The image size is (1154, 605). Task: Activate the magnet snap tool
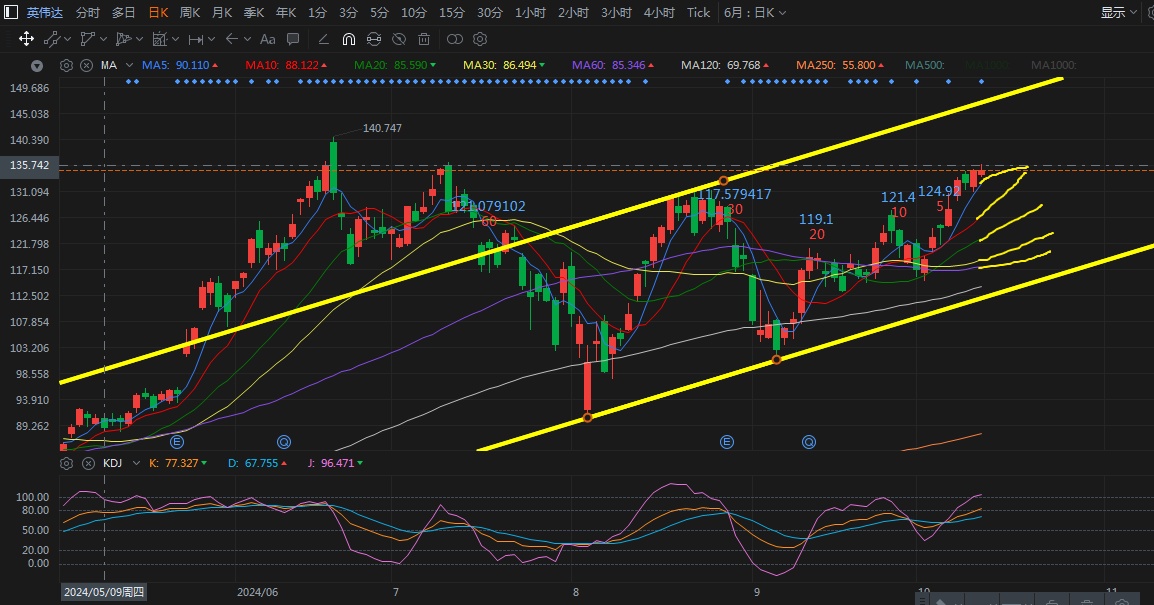348,39
